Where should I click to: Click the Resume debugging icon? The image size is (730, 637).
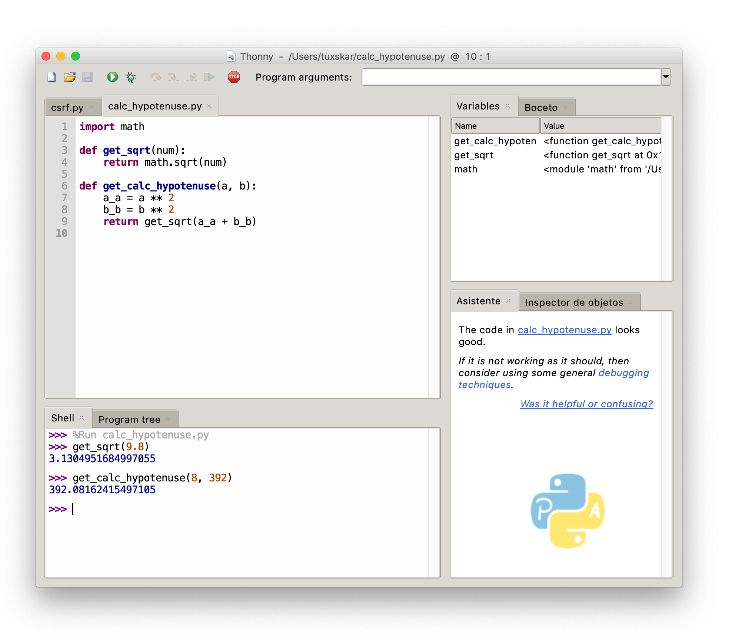(210, 77)
